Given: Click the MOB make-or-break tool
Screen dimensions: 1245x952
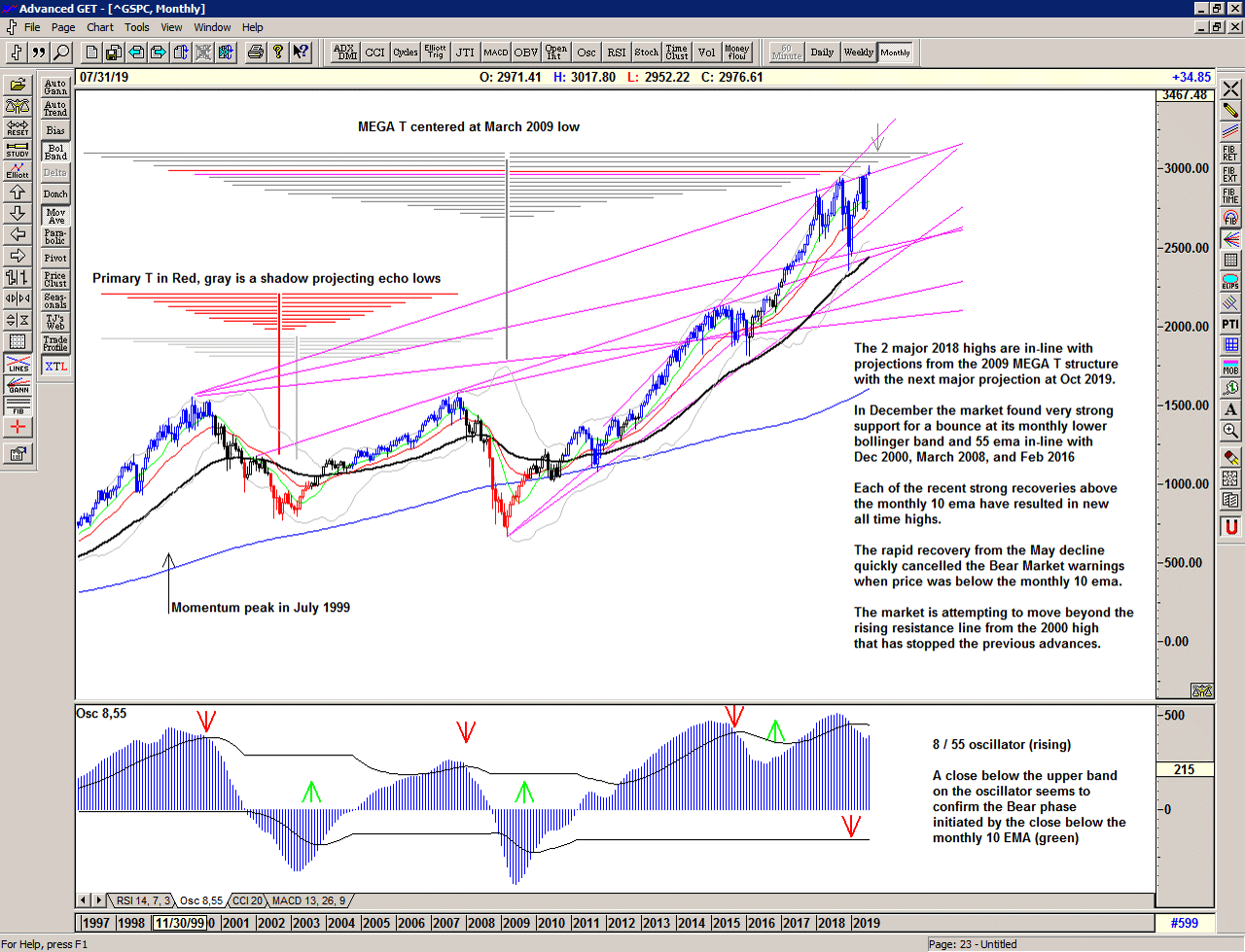Looking at the screenshot, I should coord(1230,367).
